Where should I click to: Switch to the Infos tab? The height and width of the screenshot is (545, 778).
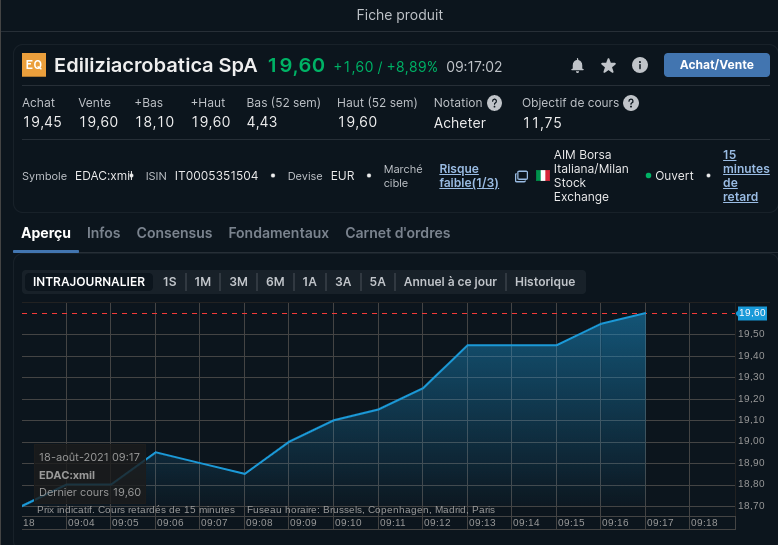[103, 233]
